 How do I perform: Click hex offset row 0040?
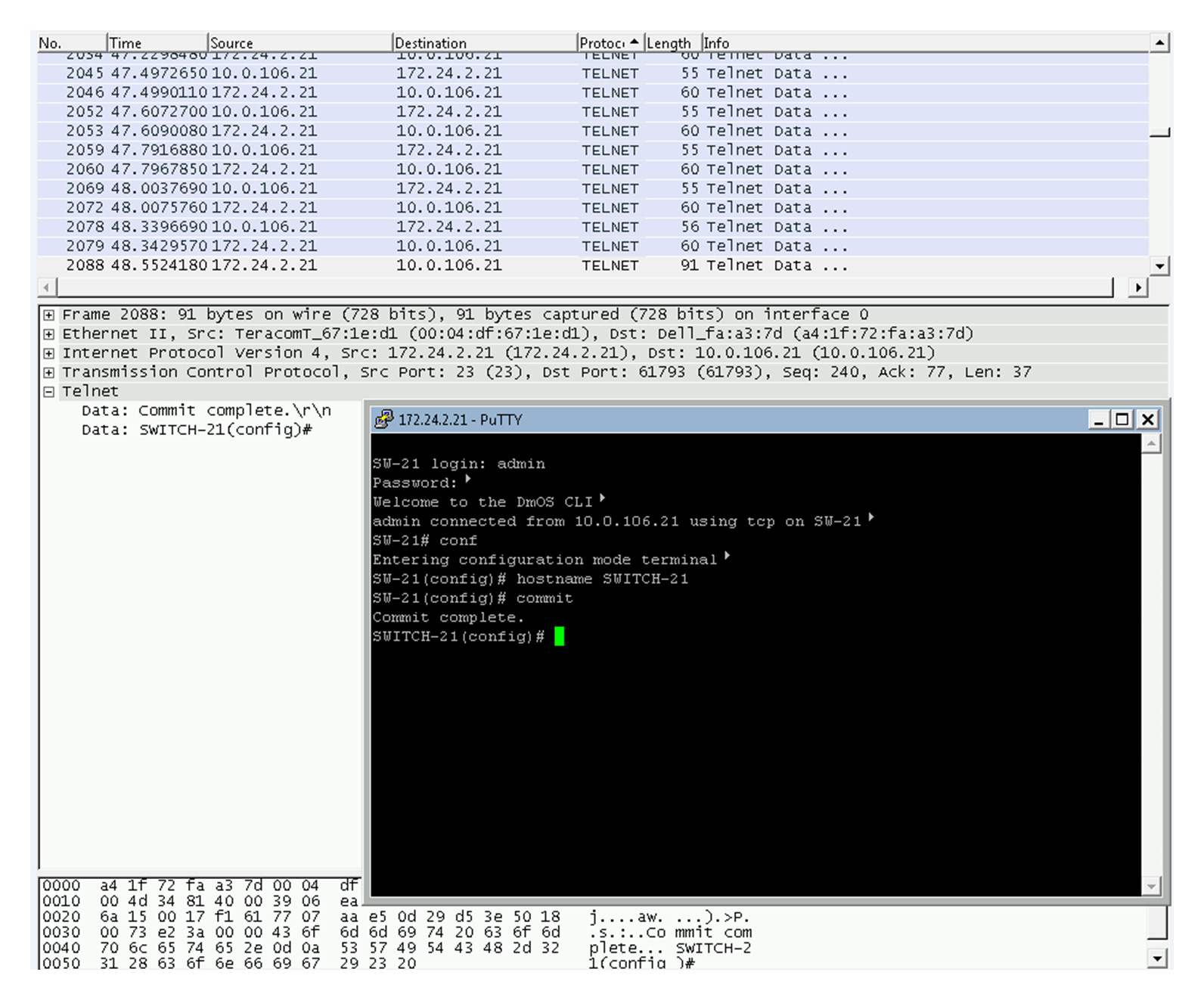click(x=61, y=948)
